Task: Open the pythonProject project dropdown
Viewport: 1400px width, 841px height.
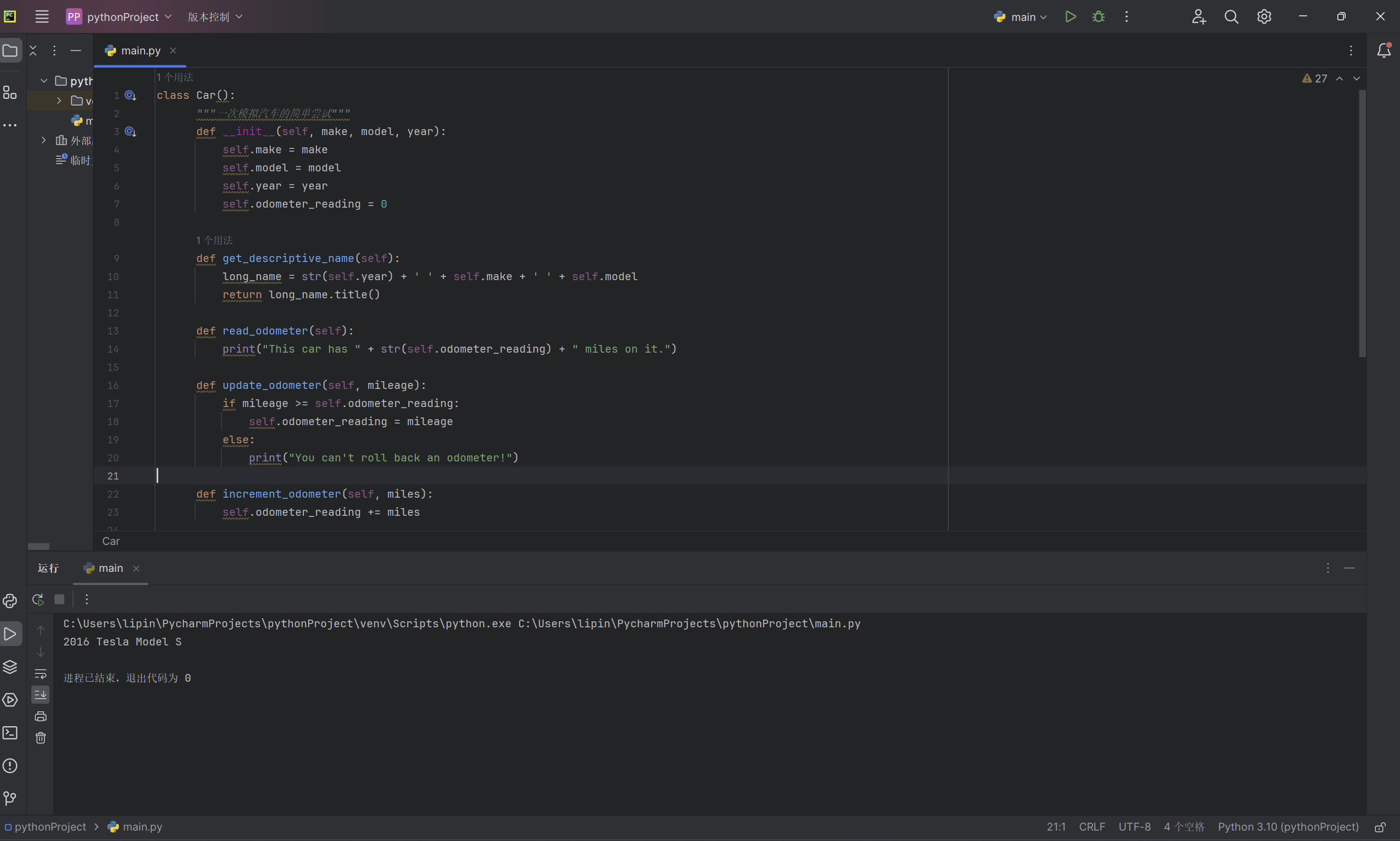Action: click(x=119, y=16)
